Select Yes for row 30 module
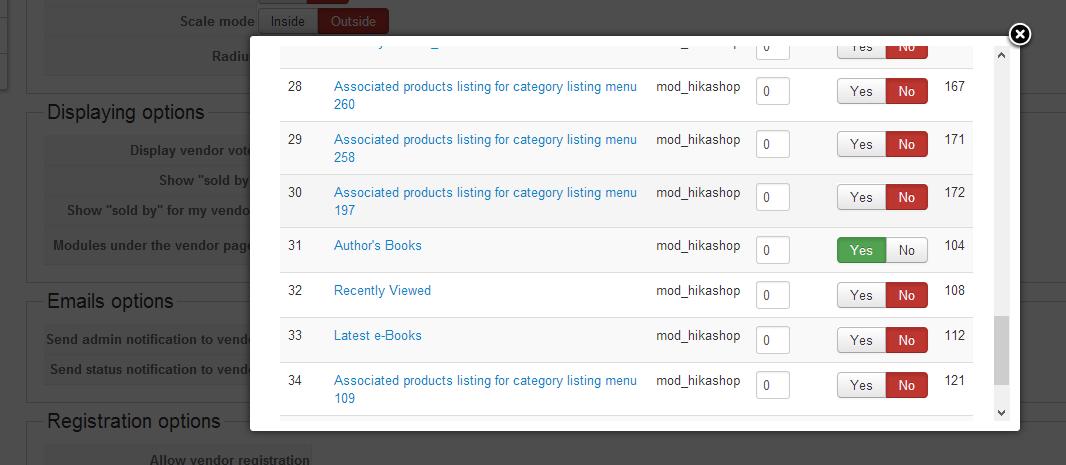Screen dimensions: 1066x465 (x=861, y=197)
